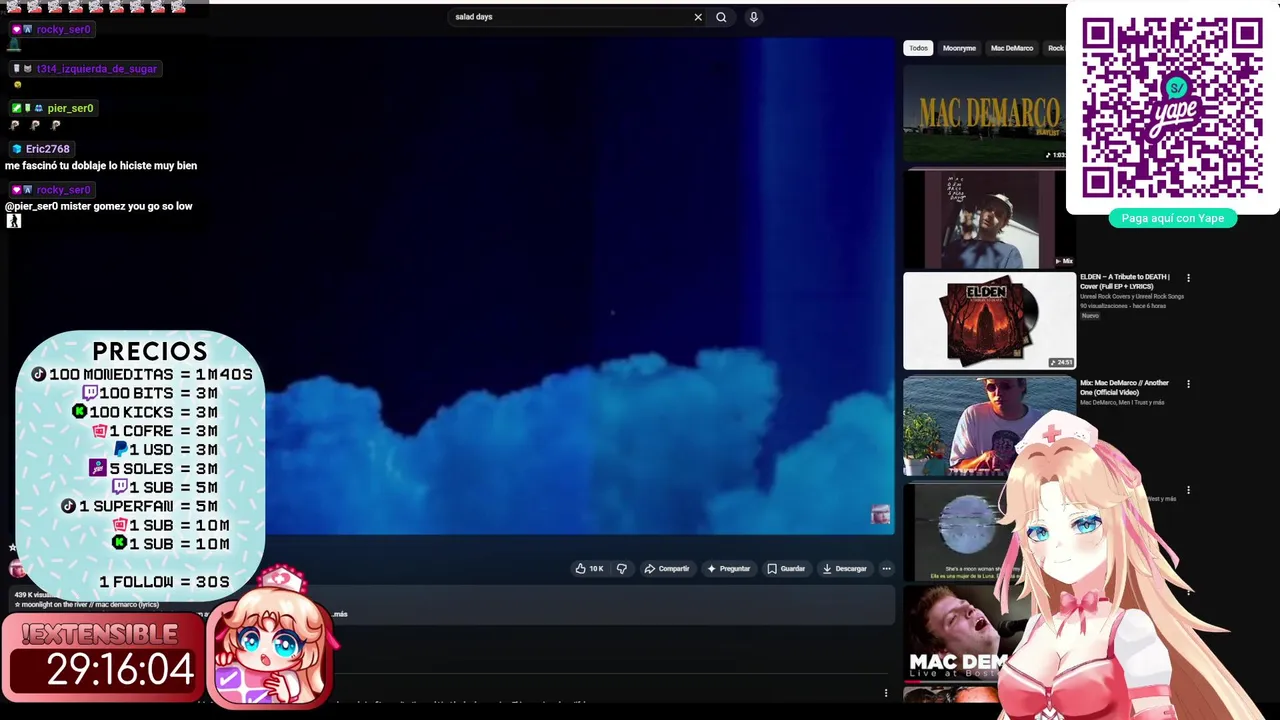Open the Compartir share option
Viewport: 1280px width, 720px height.
667,569
